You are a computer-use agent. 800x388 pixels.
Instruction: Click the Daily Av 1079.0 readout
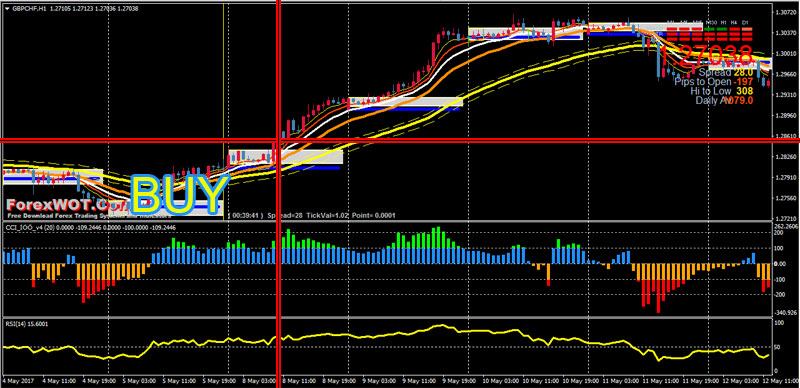[724, 101]
